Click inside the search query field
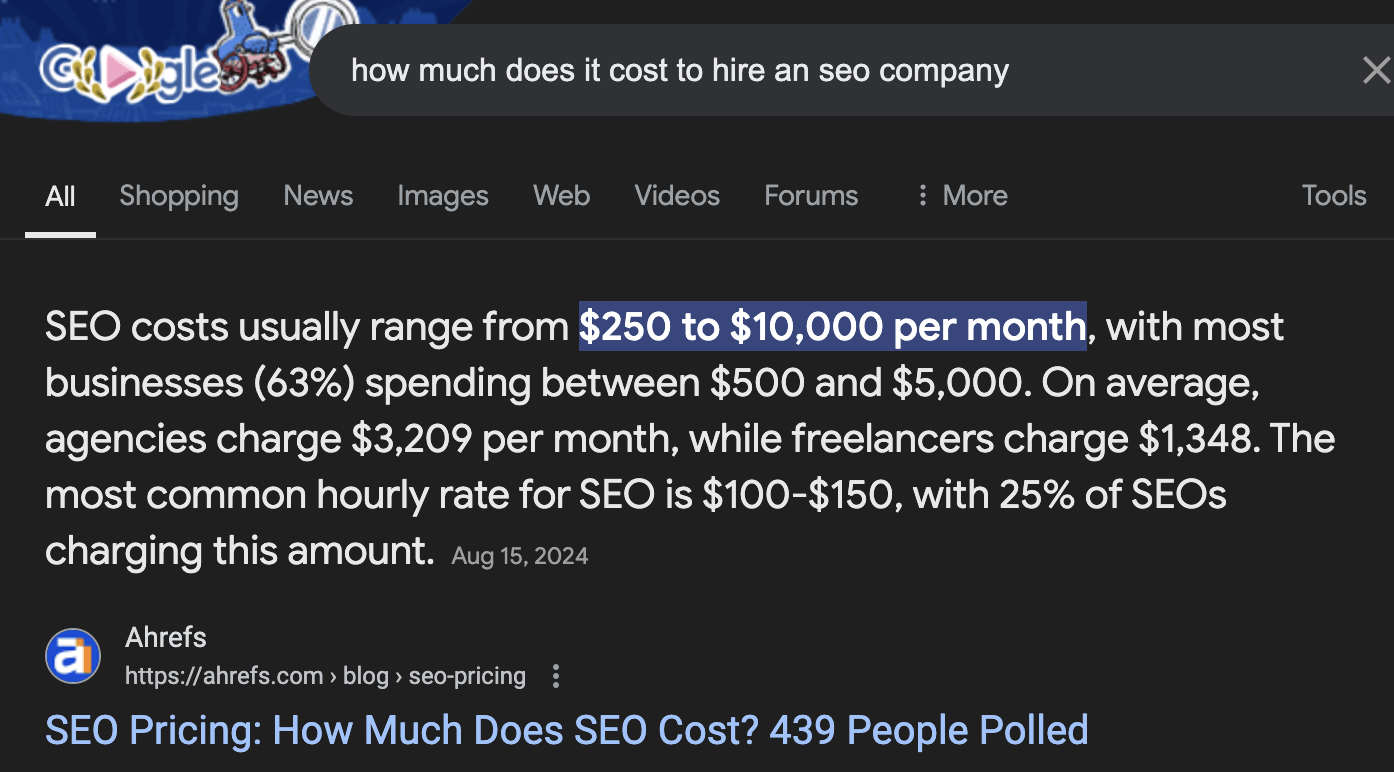 (679, 70)
